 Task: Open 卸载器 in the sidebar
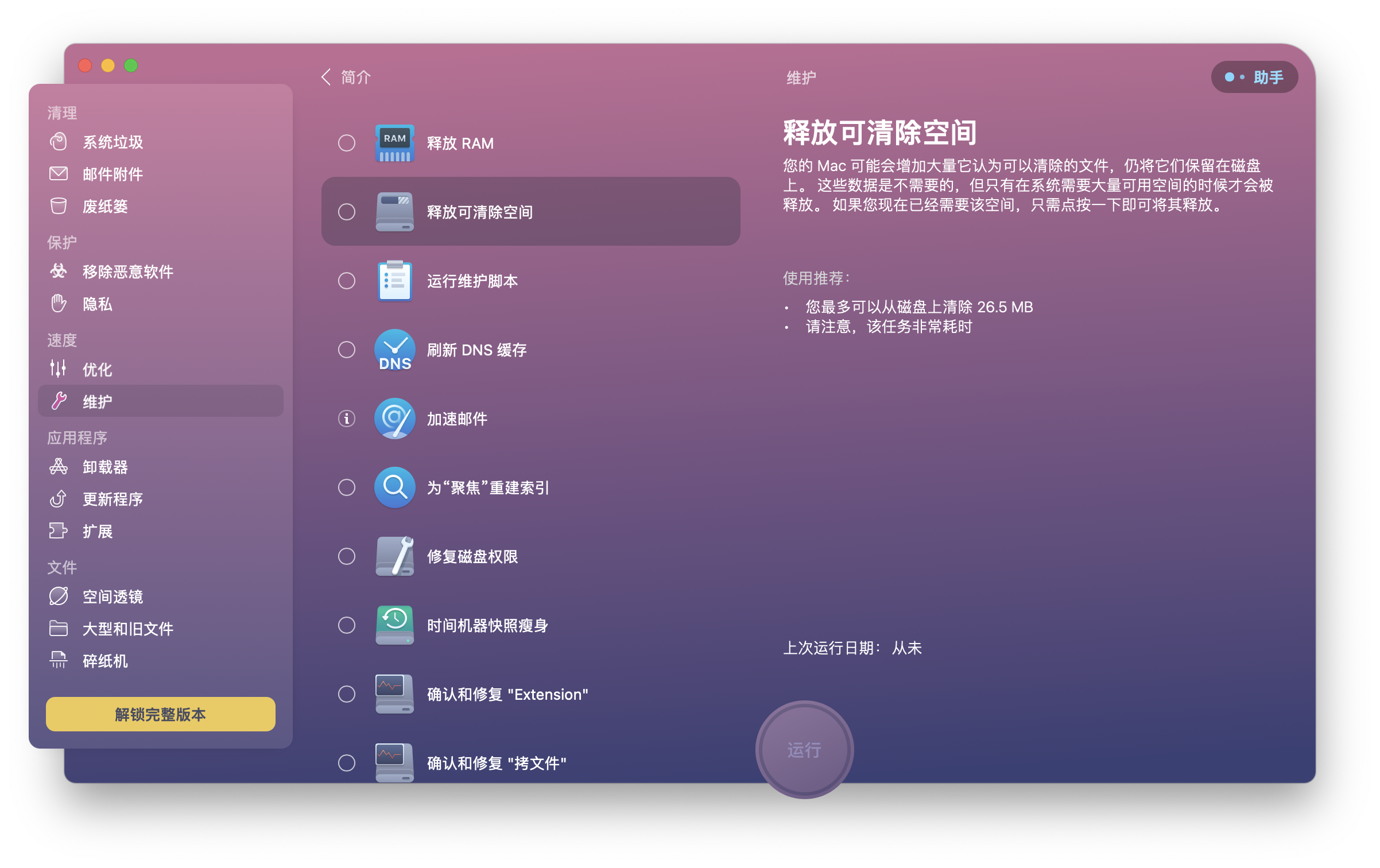click(105, 467)
